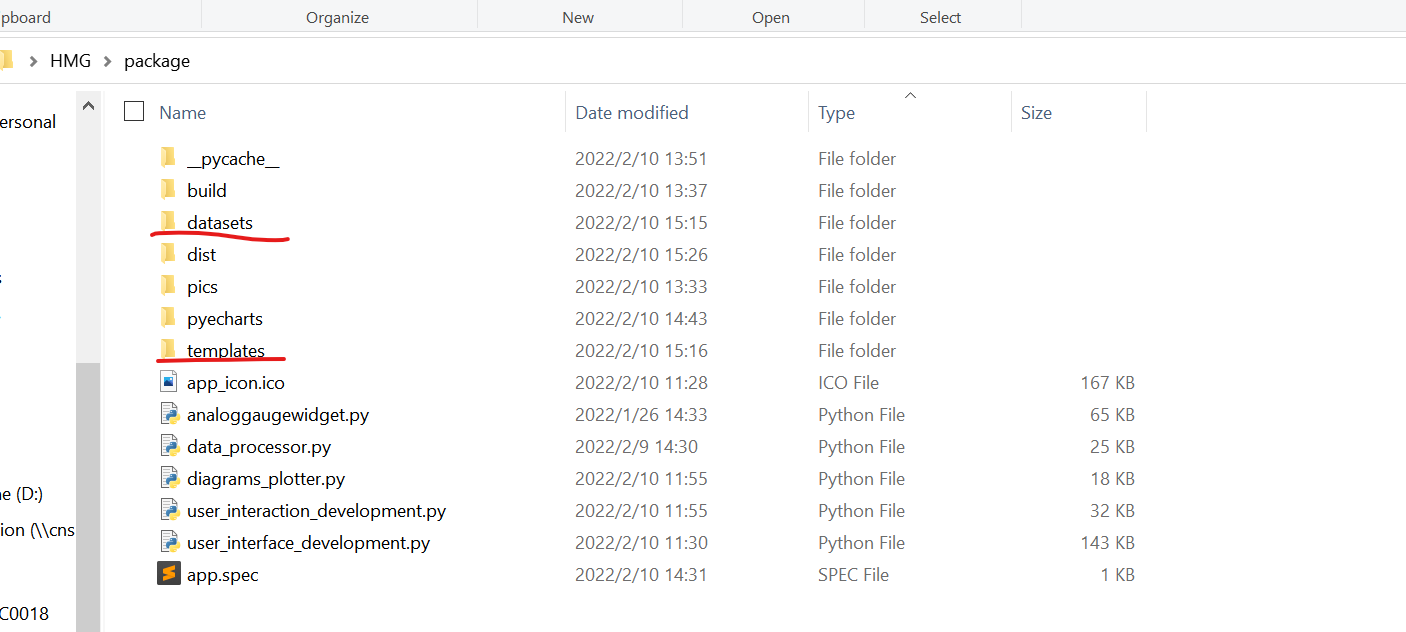Open the underlined datasets folder
The width and height of the screenshot is (1406, 632).
pyautogui.click(x=219, y=222)
